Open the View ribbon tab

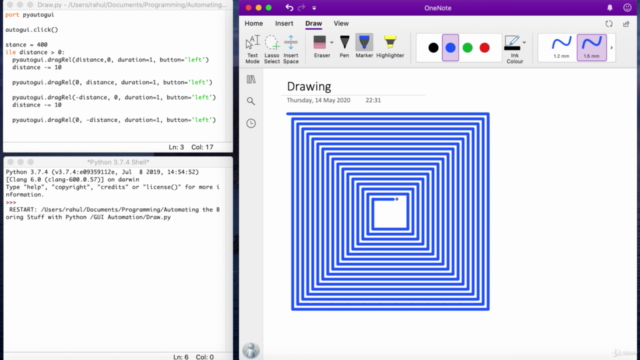pyautogui.click(x=341, y=24)
